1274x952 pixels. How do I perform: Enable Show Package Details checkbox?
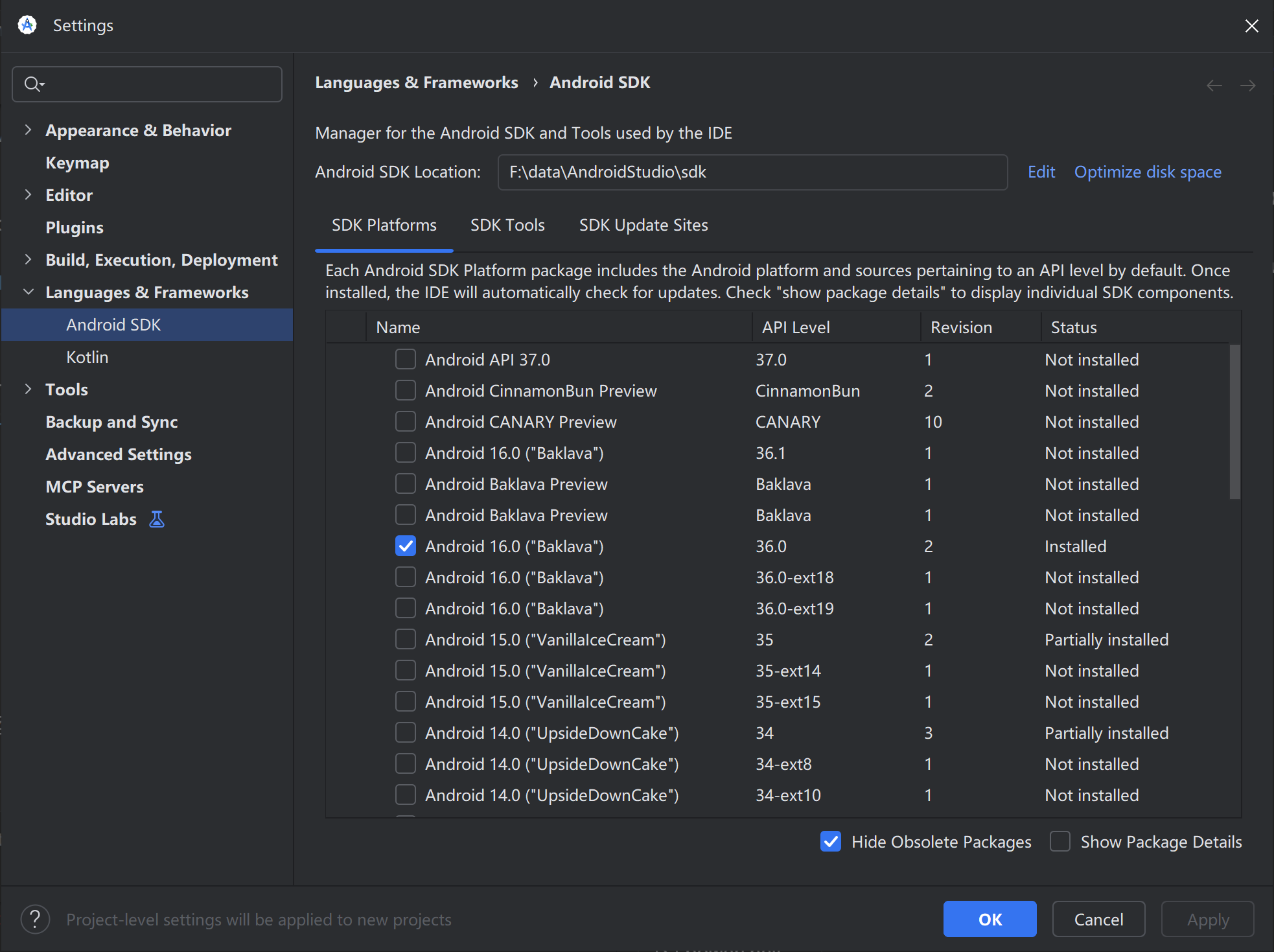point(1060,841)
